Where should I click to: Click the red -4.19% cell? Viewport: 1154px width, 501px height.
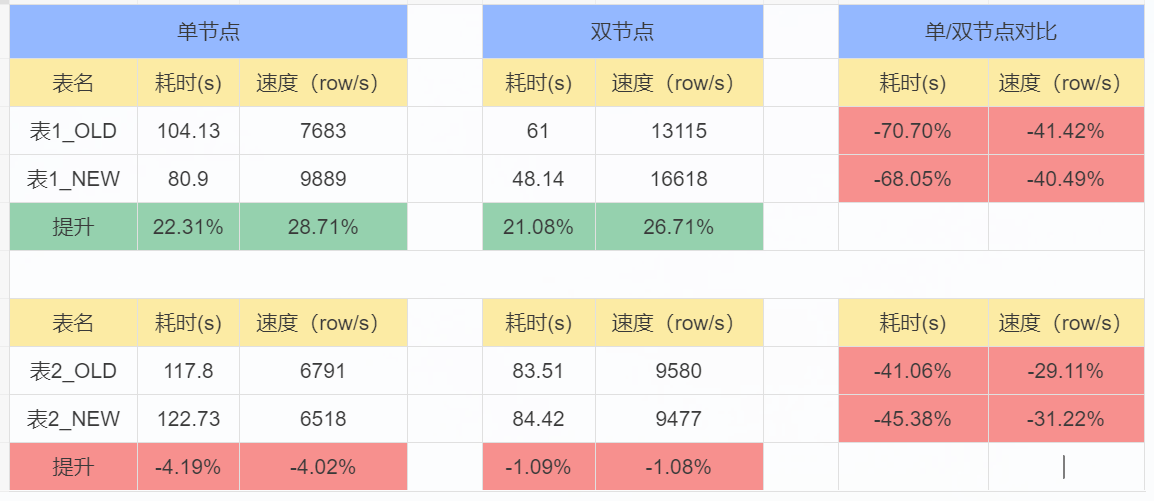188,466
